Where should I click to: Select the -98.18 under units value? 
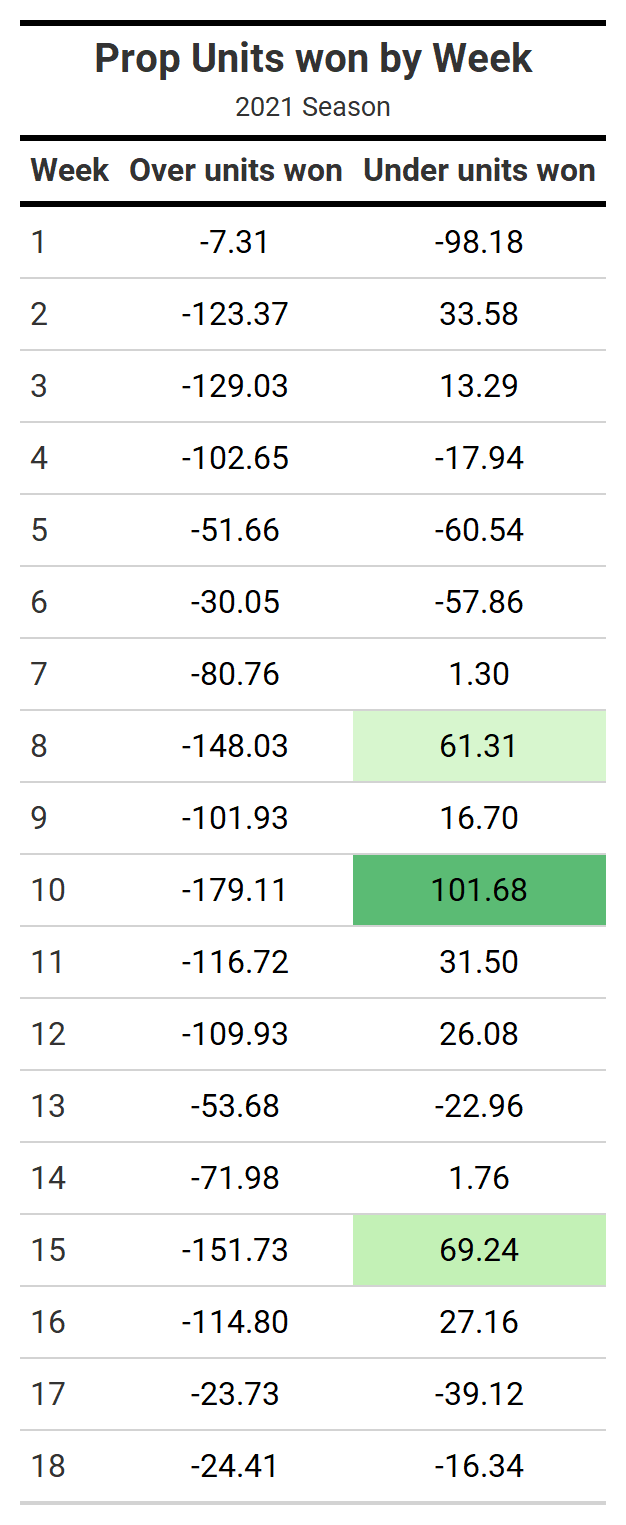tap(479, 242)
